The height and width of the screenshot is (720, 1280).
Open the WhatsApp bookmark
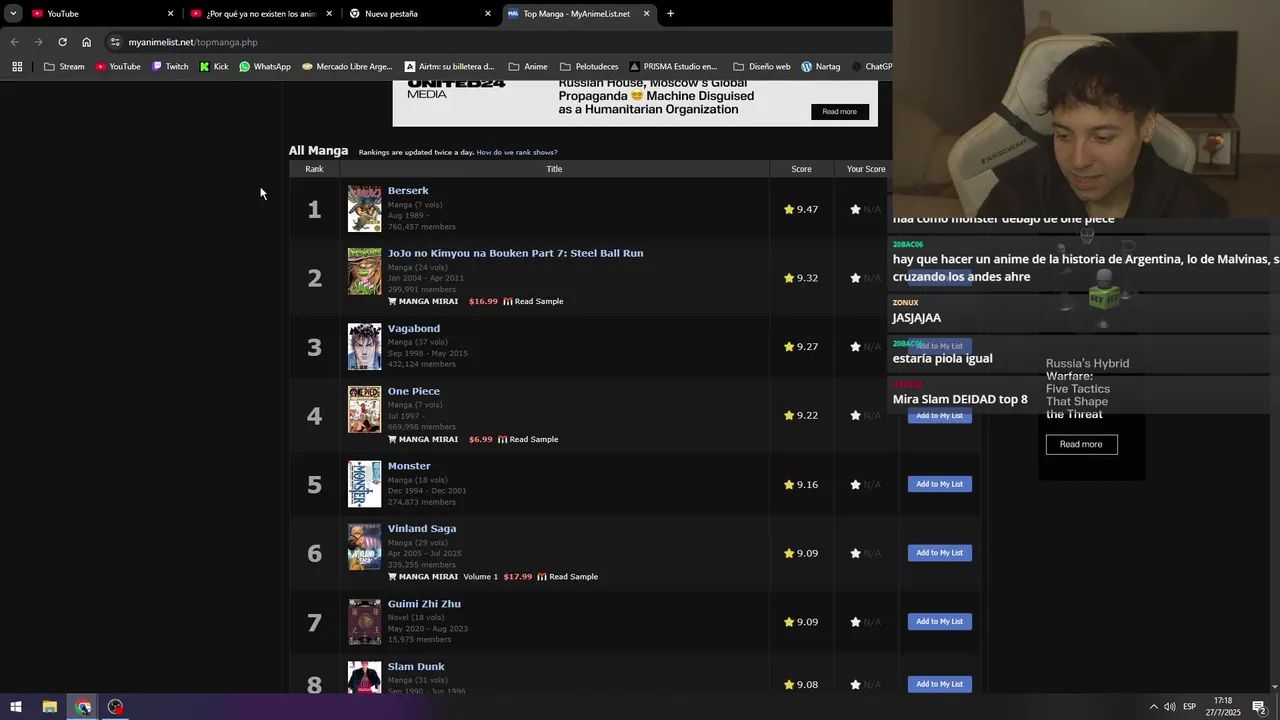pyautogui.click(x=265, y=67)
